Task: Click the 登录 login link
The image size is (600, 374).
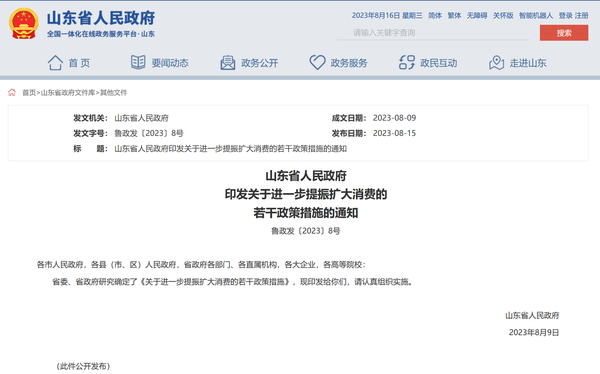Action: tap(565, 16)
